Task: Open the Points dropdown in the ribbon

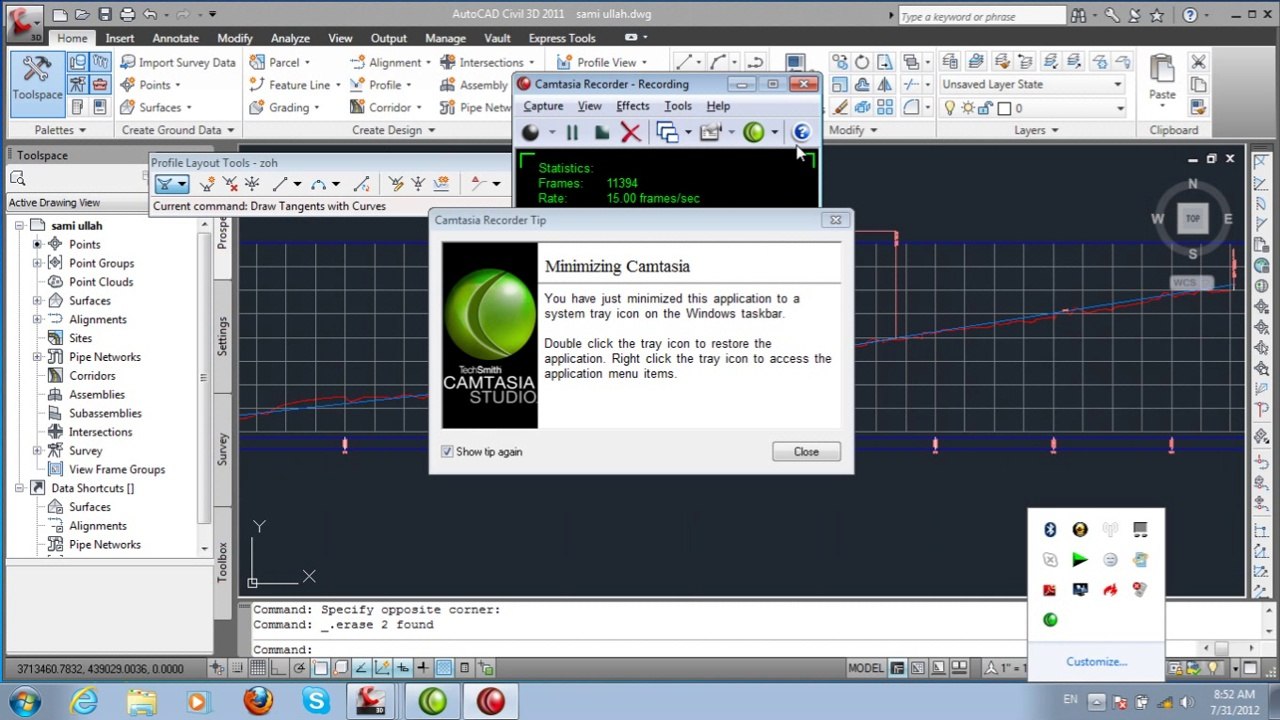Action: tap(177, 85)
